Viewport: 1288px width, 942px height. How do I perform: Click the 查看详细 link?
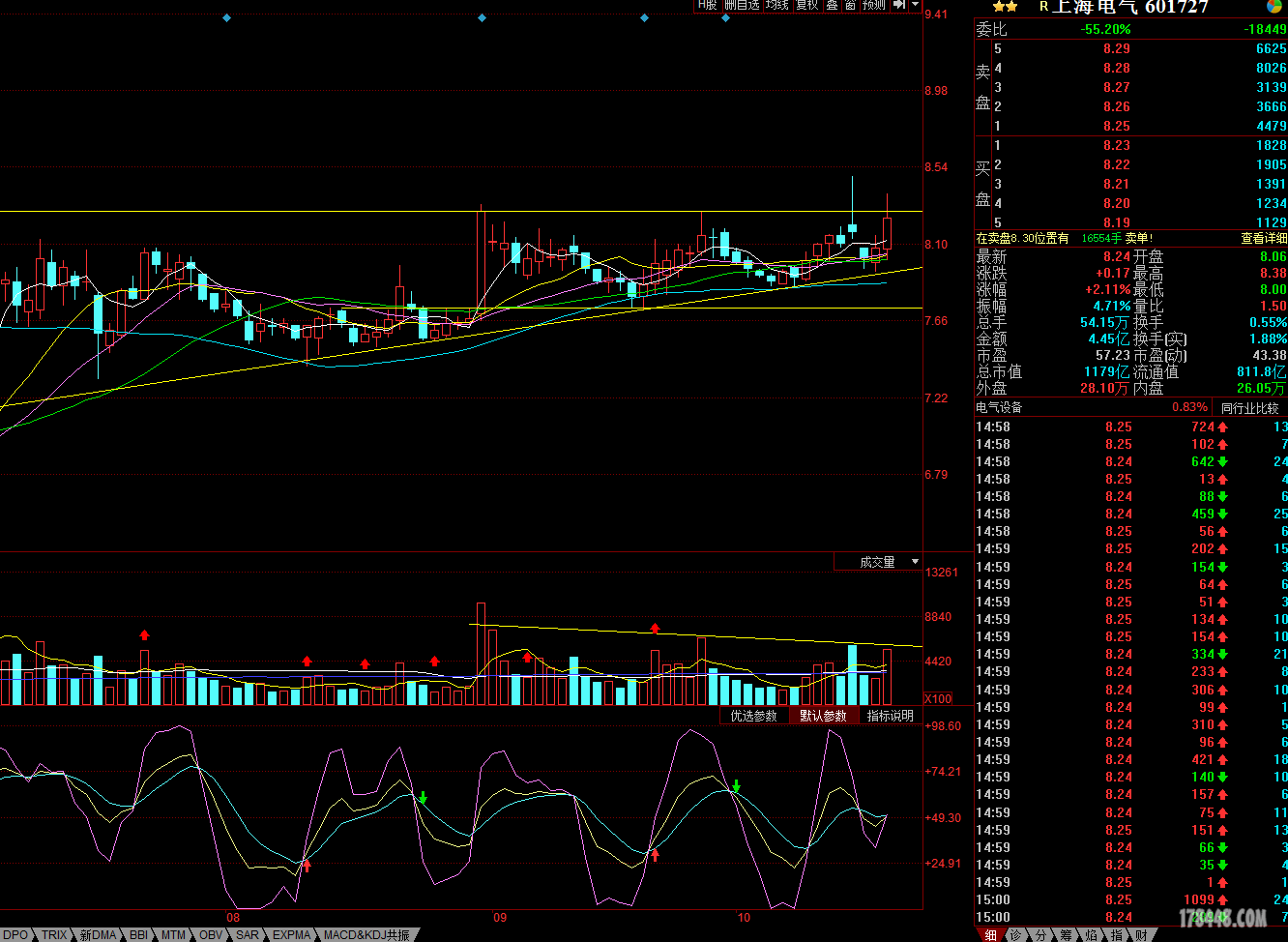pyautogui.click(x=1264, y=238)
